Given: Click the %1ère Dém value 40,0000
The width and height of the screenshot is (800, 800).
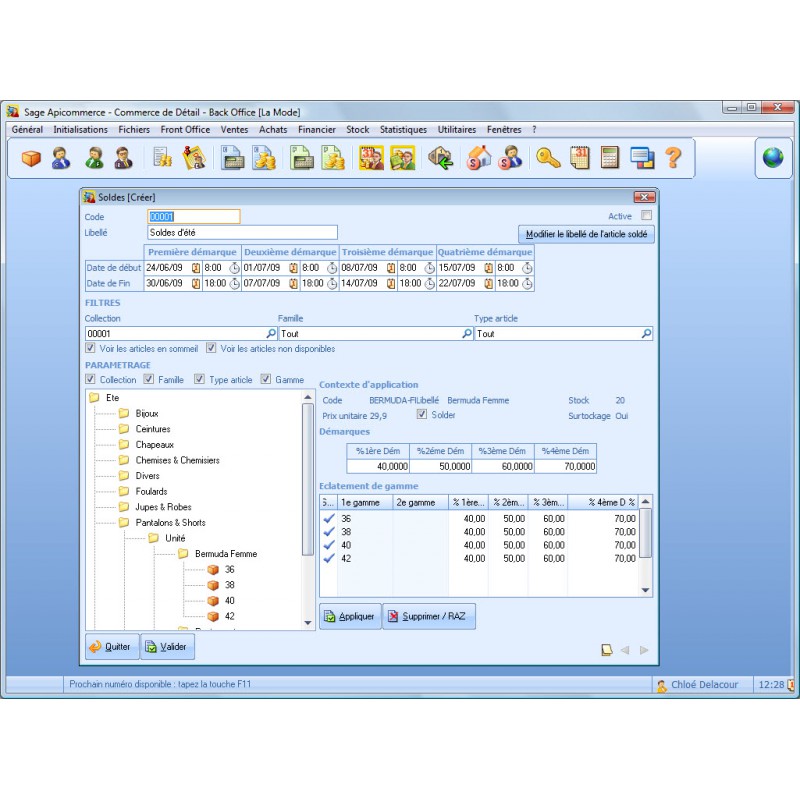Looking at the screenshot, I should (x=378, y=466).
